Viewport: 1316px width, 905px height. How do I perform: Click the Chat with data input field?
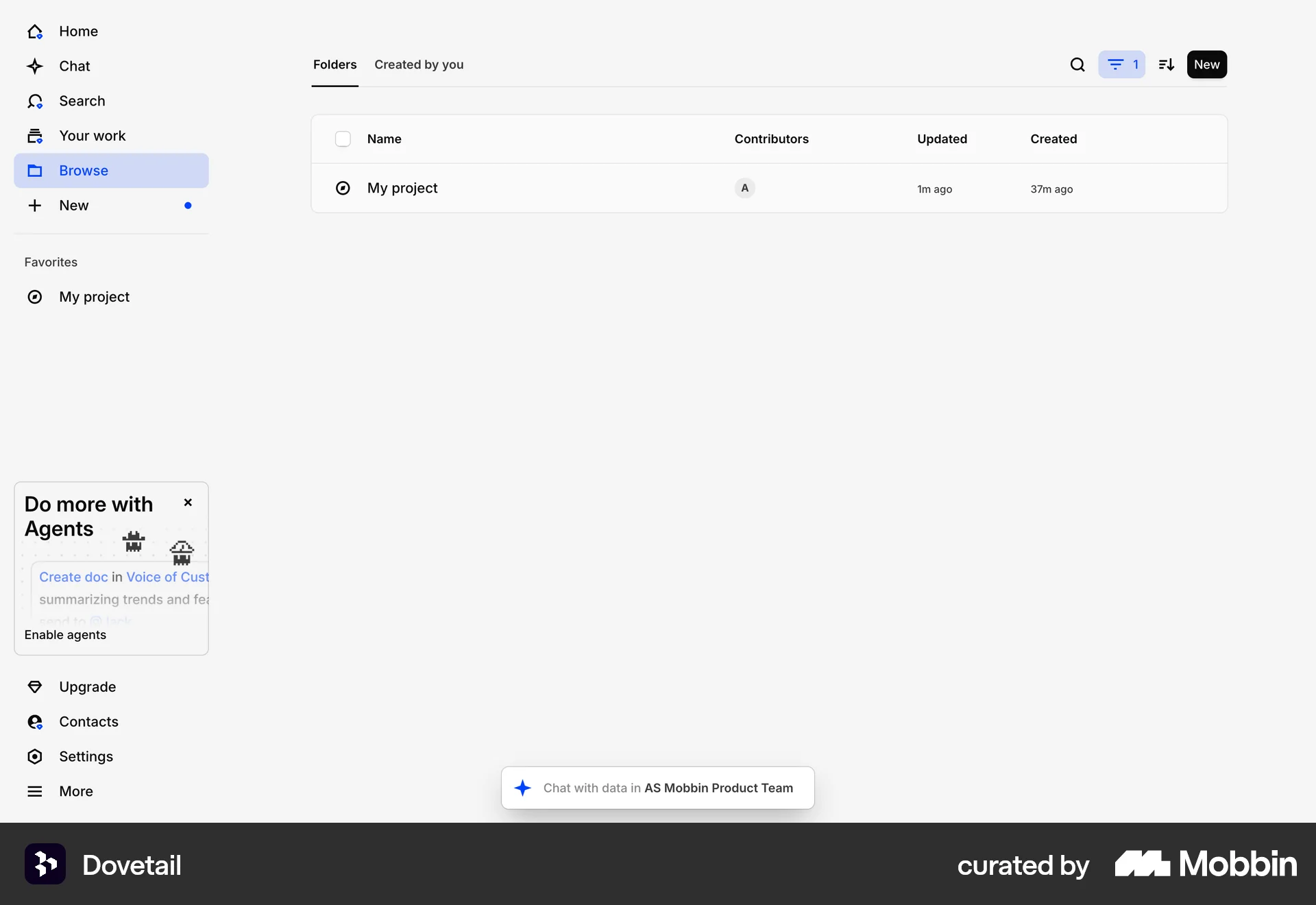tap(667, 788)
